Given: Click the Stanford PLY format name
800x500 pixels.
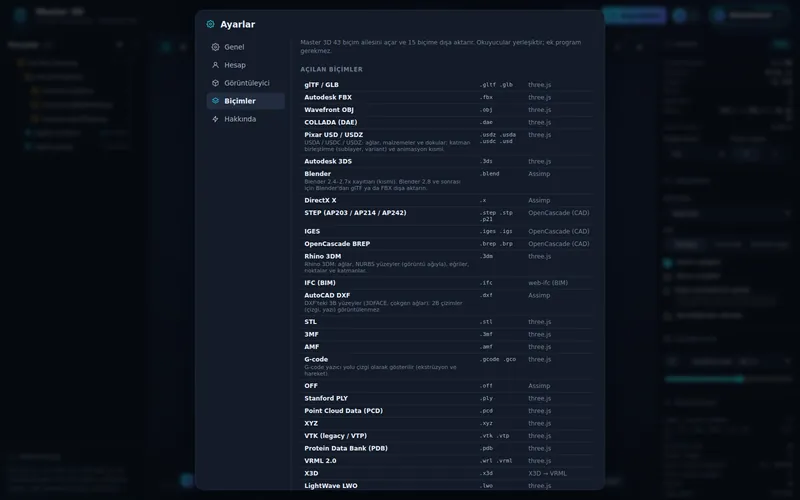Looking at the screenshot, I should [326, 398].
